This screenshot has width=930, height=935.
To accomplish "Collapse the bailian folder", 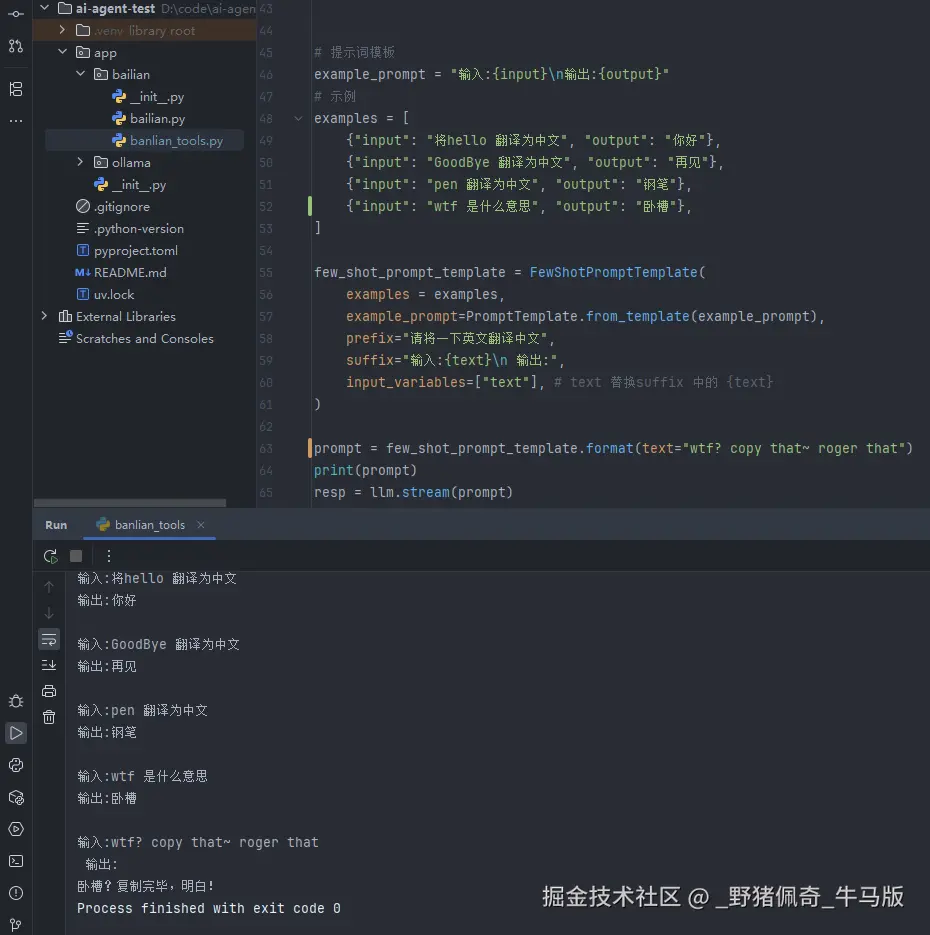I will 81,74.
